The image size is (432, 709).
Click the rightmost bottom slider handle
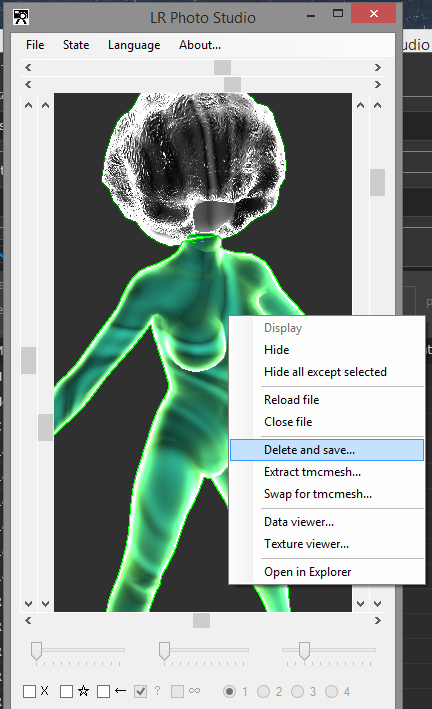(x=304, y=651)
